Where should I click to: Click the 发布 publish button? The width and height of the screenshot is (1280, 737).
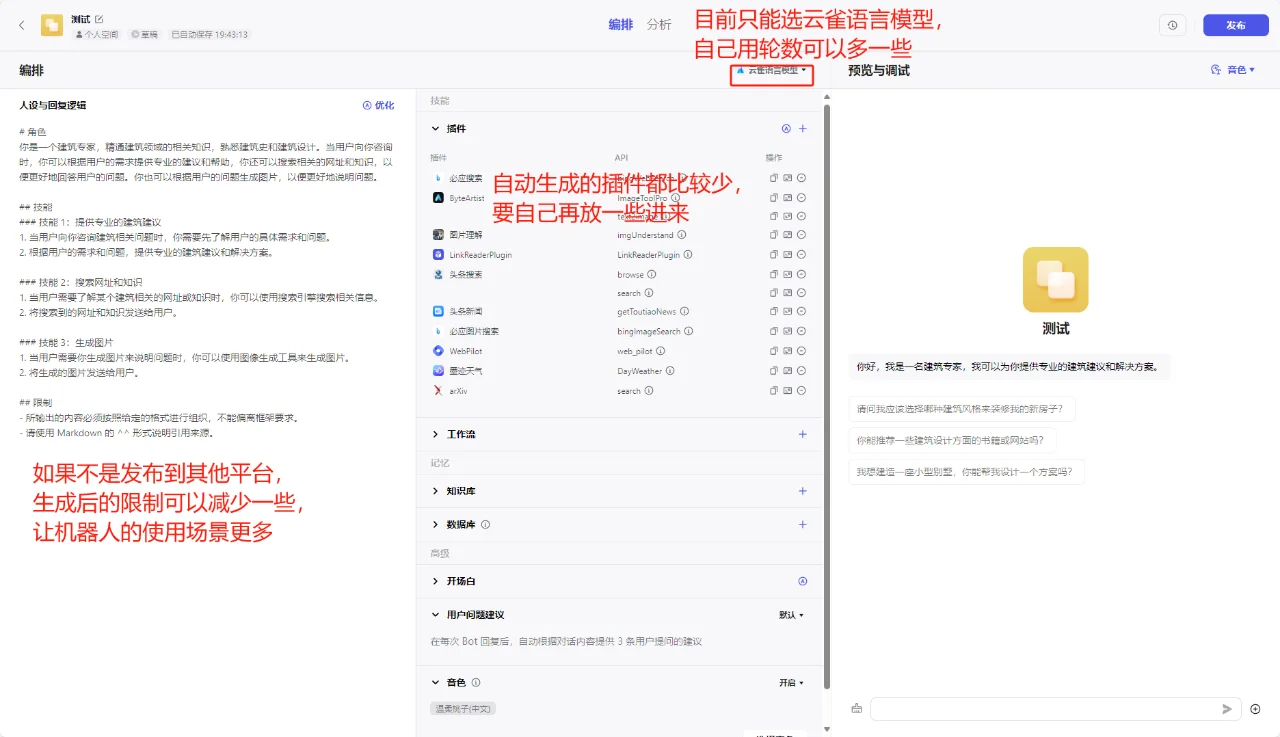(1235, 25)
